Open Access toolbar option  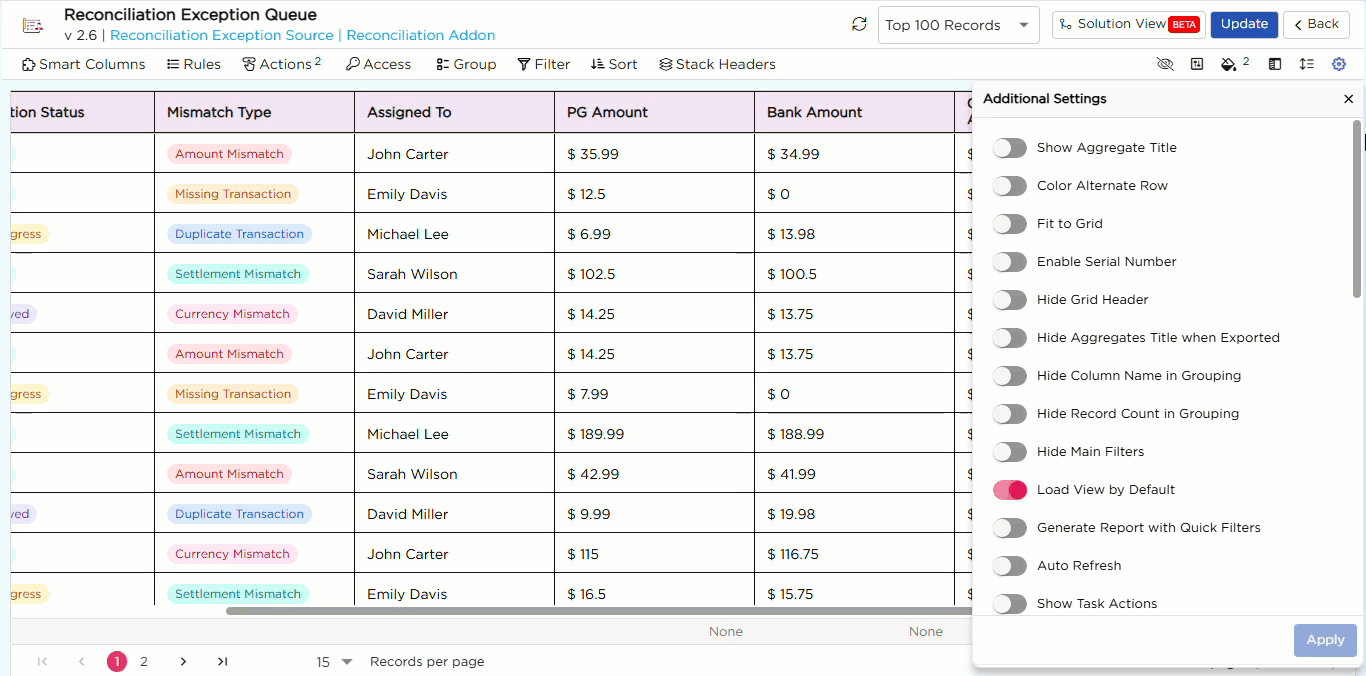[378, 64]
